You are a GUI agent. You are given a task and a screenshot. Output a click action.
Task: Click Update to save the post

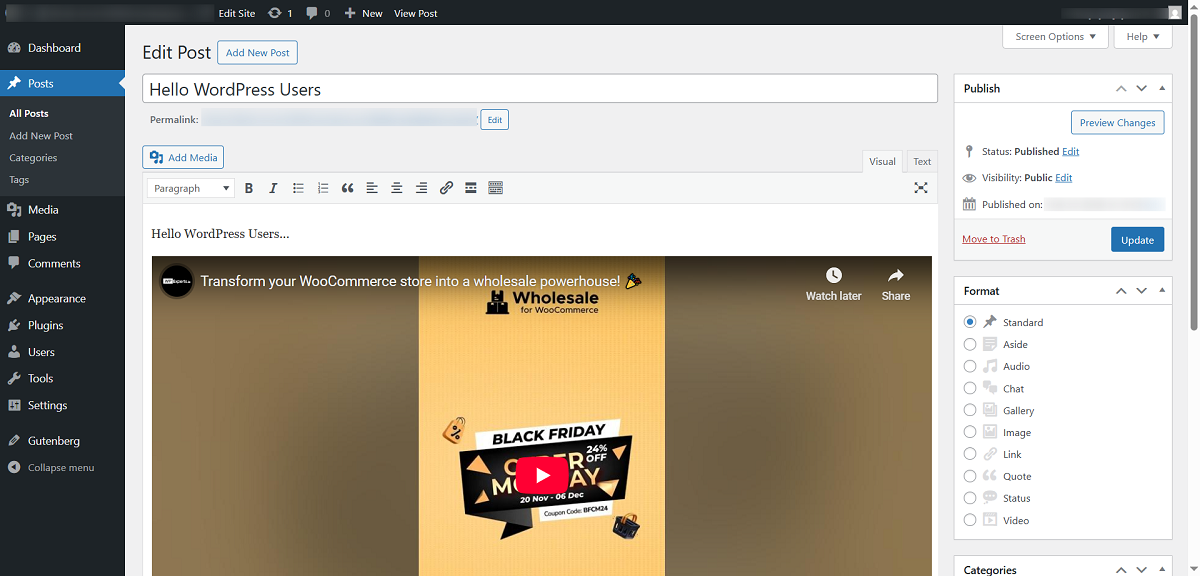click(1137, 239)
